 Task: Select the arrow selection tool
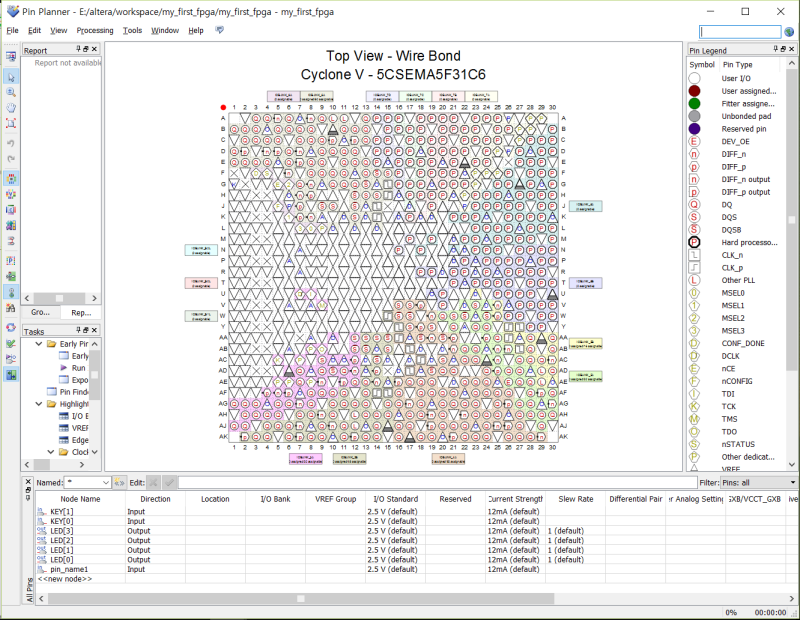(x=12, y=75)
